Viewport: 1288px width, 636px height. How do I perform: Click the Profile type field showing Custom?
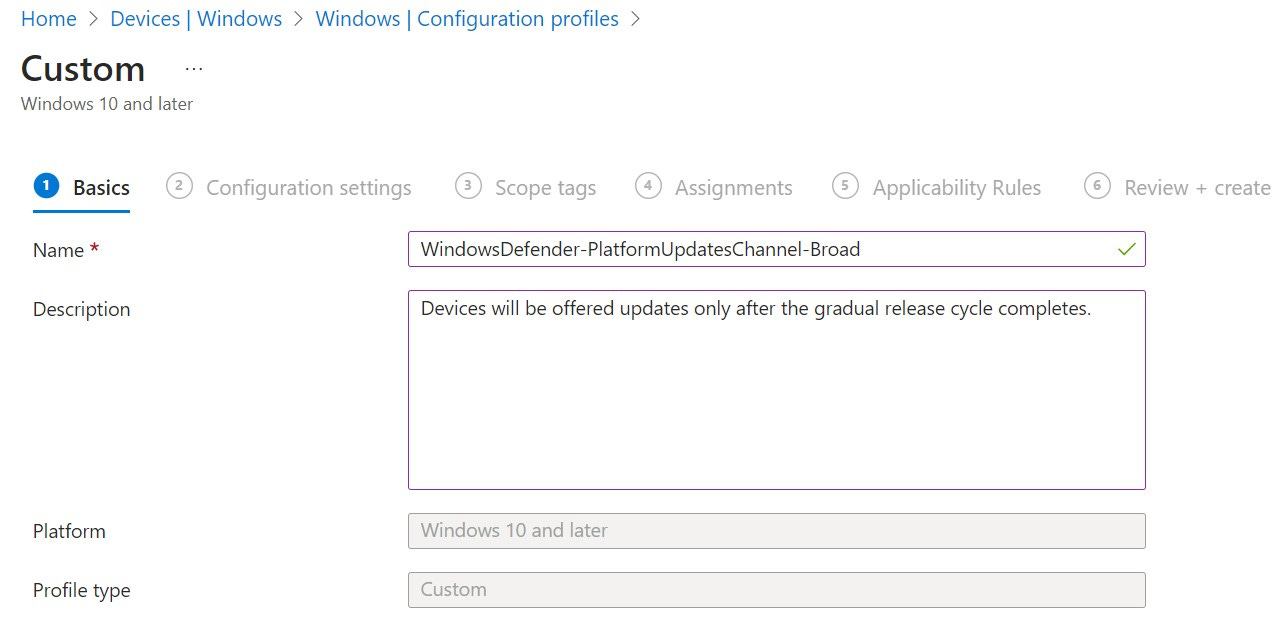coord(776,589)
